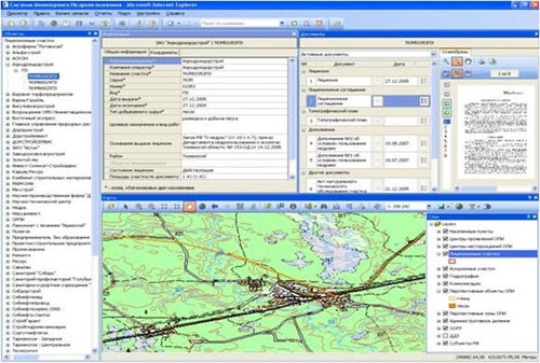
Task: Switch to the Координаты tab
Action: 164,52
